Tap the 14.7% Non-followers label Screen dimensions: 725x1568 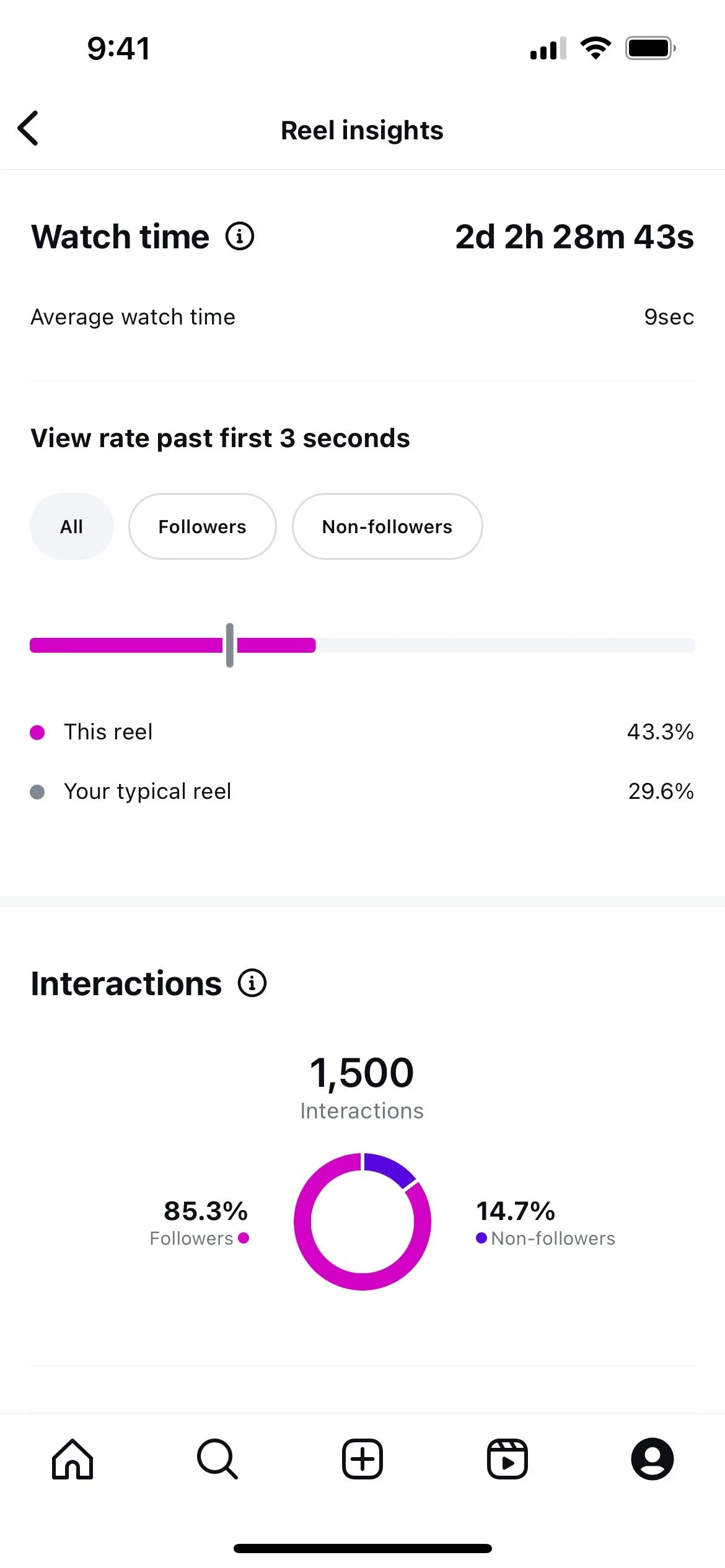coord(545,1222)
